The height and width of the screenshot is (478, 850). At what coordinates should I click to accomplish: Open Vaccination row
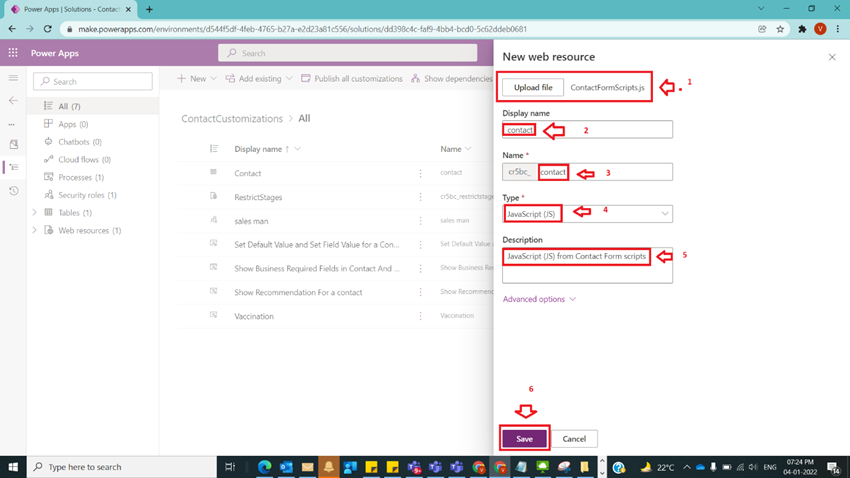click(254, 316)
